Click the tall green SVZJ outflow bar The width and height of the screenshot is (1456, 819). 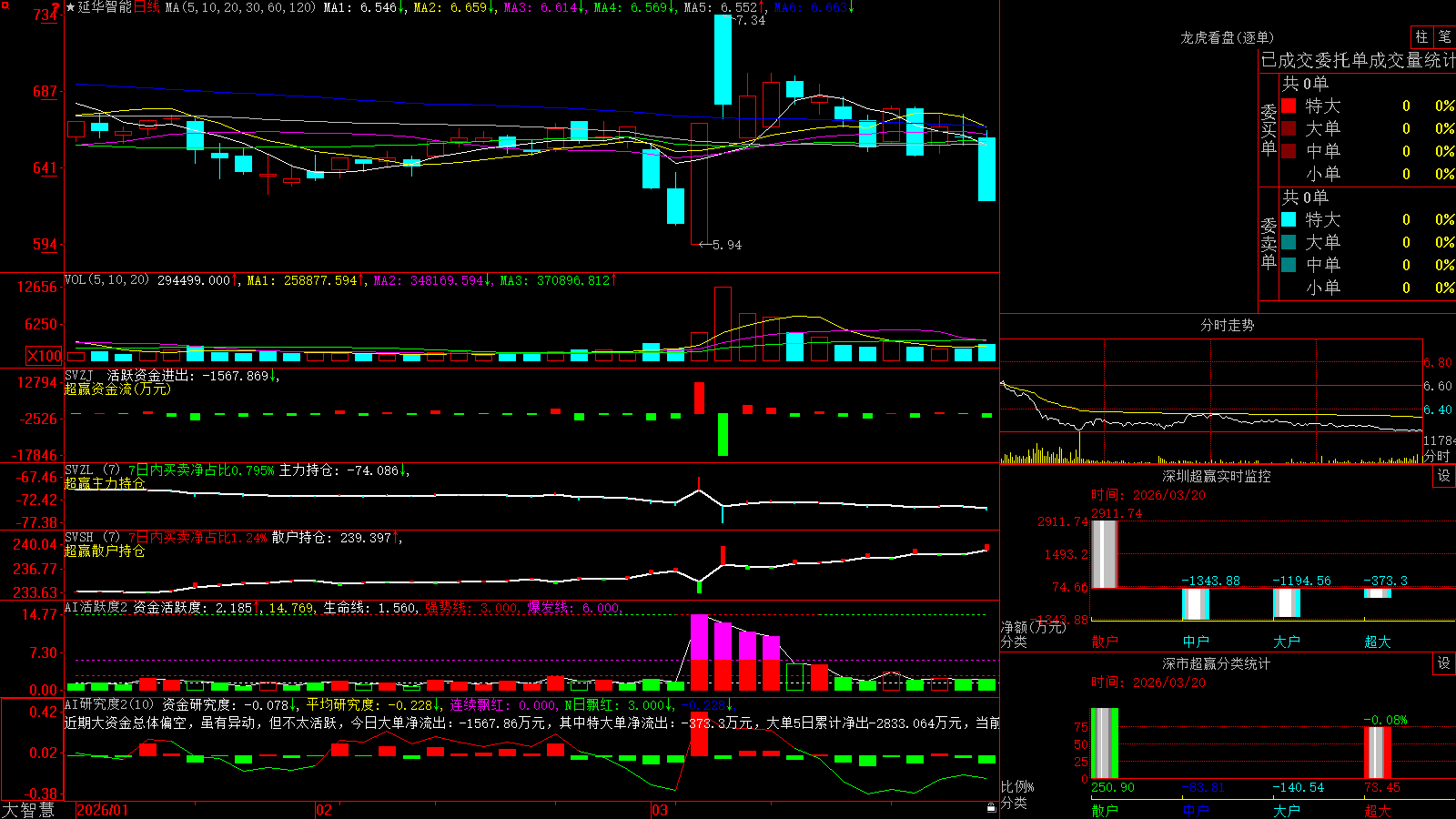[x=723, y=435]
